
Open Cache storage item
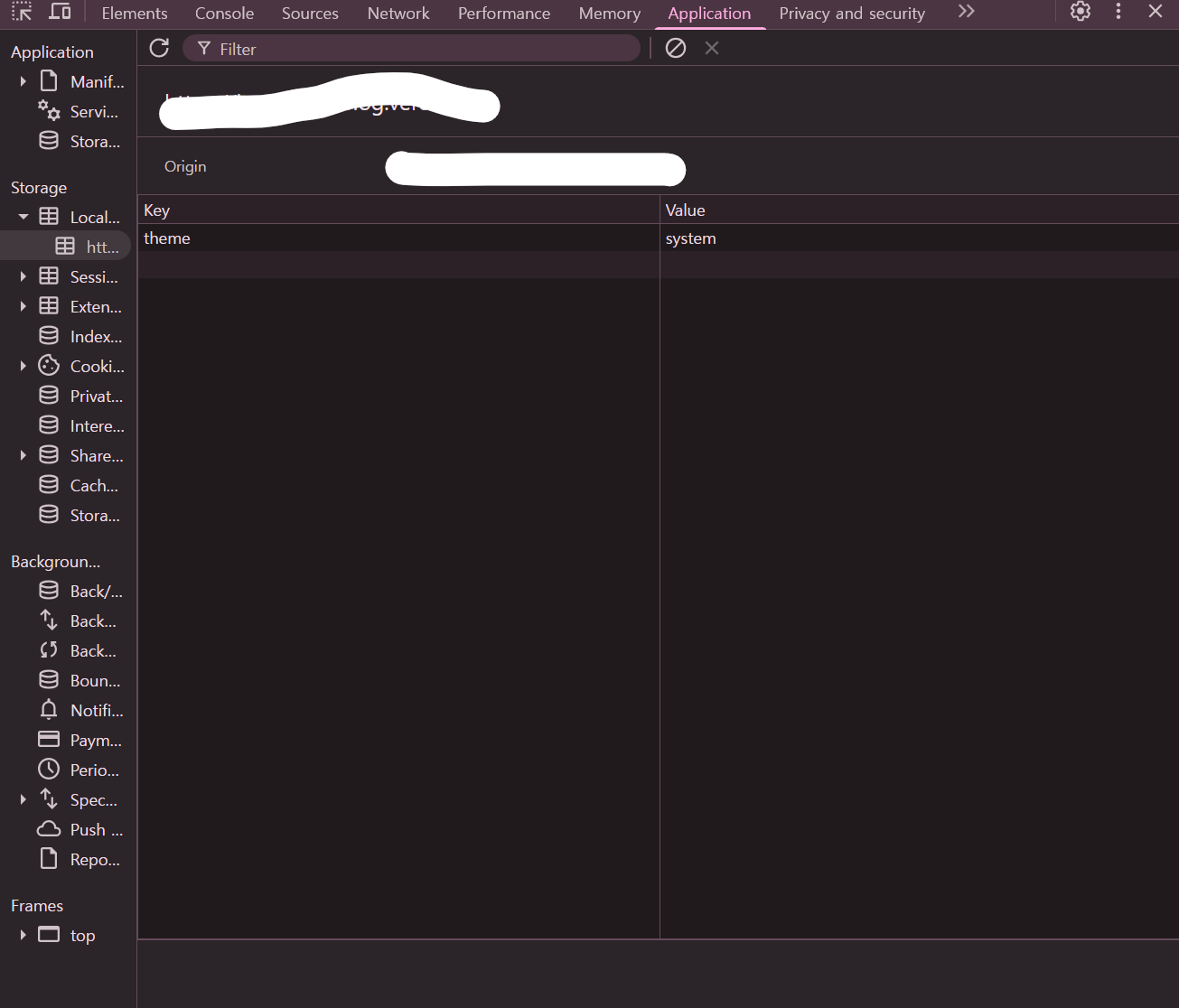click(x=79, y=485)
